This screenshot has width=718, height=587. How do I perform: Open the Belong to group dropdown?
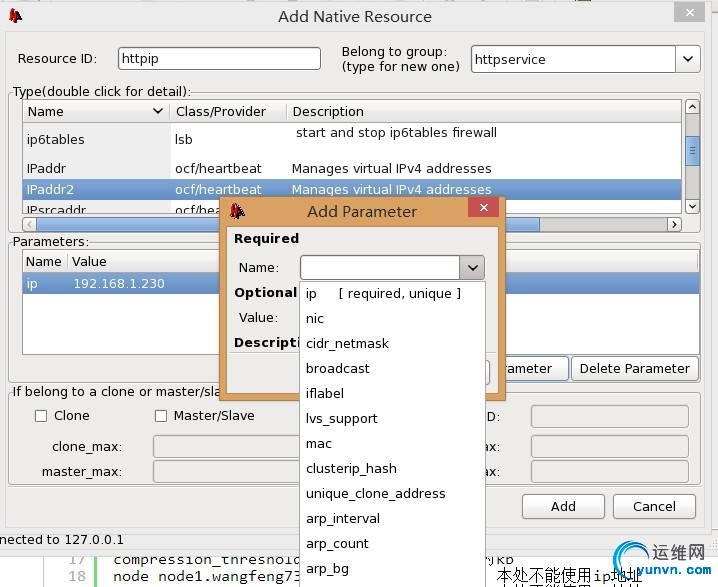(x=687, y=59)
